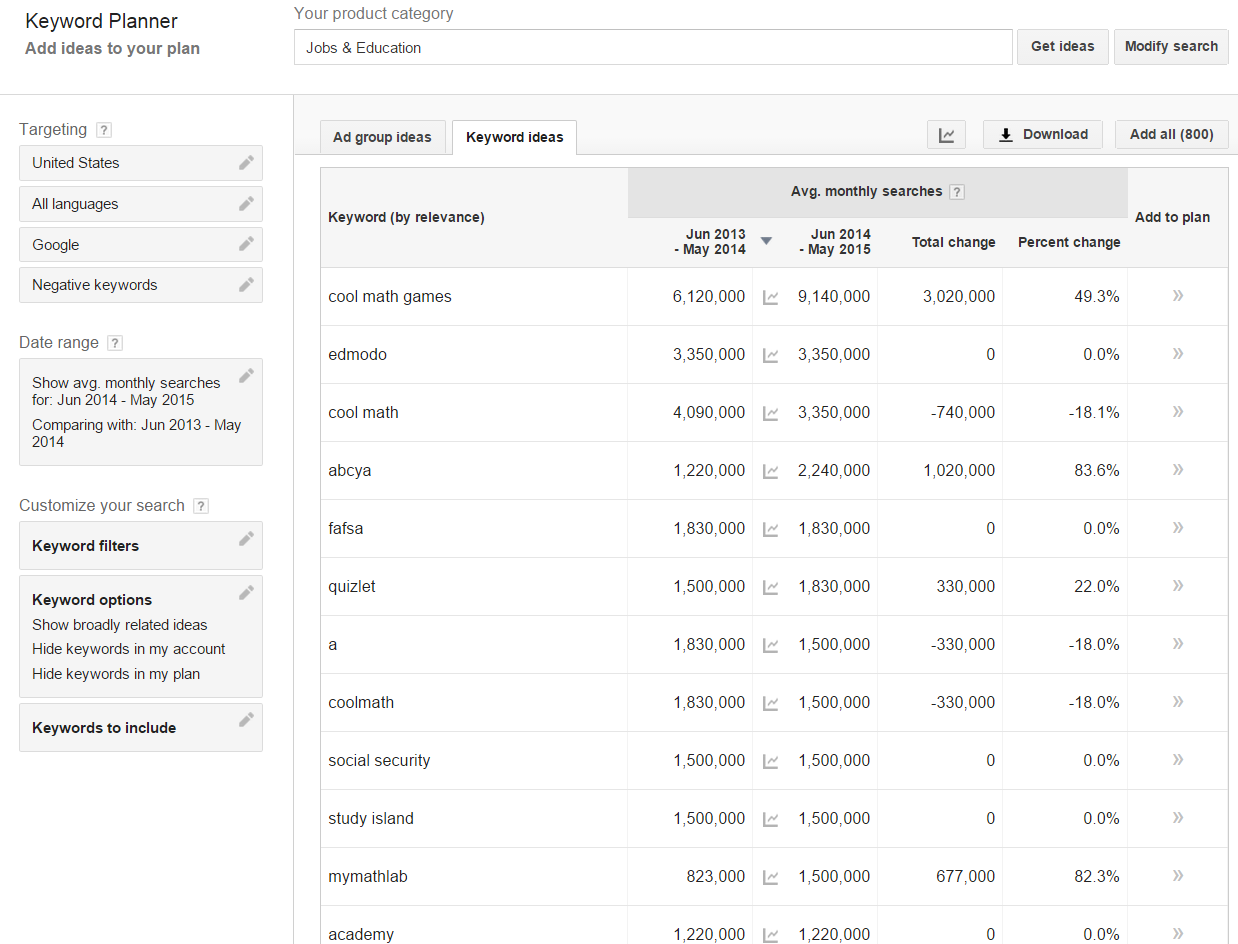This screenshot has height=944, width=1238.
Task: Open the All languages box
Action: pyautogui.click(x=141, y=204)
